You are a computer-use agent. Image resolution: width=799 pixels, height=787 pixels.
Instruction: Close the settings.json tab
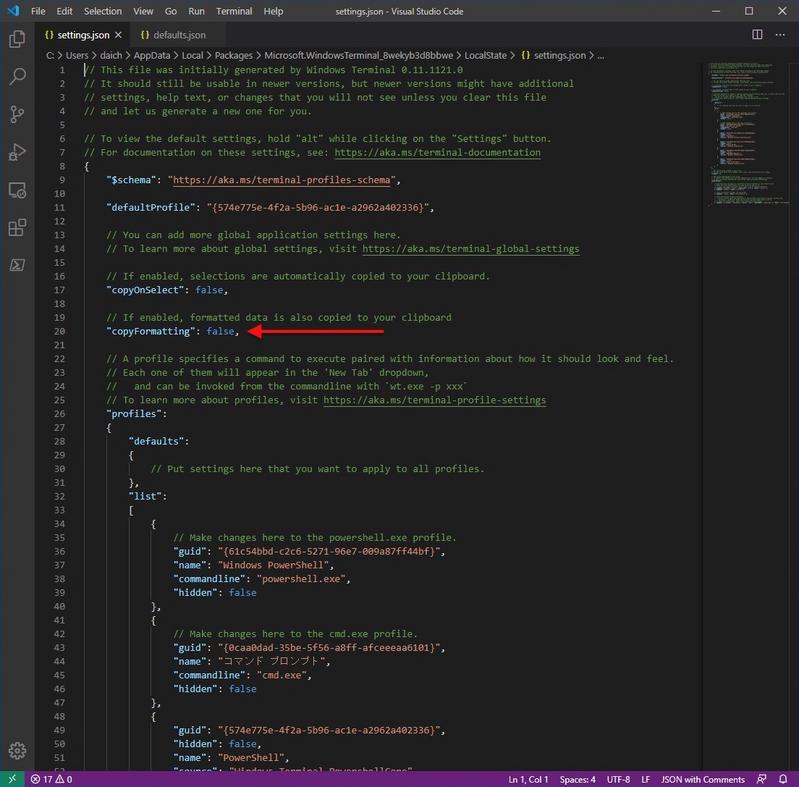[x=118, y=35]
